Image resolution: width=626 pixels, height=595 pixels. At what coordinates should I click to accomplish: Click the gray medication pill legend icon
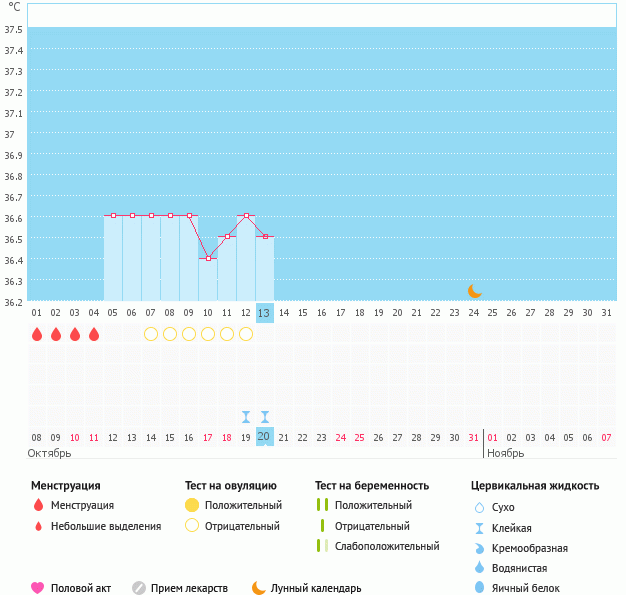click(139, 588)
